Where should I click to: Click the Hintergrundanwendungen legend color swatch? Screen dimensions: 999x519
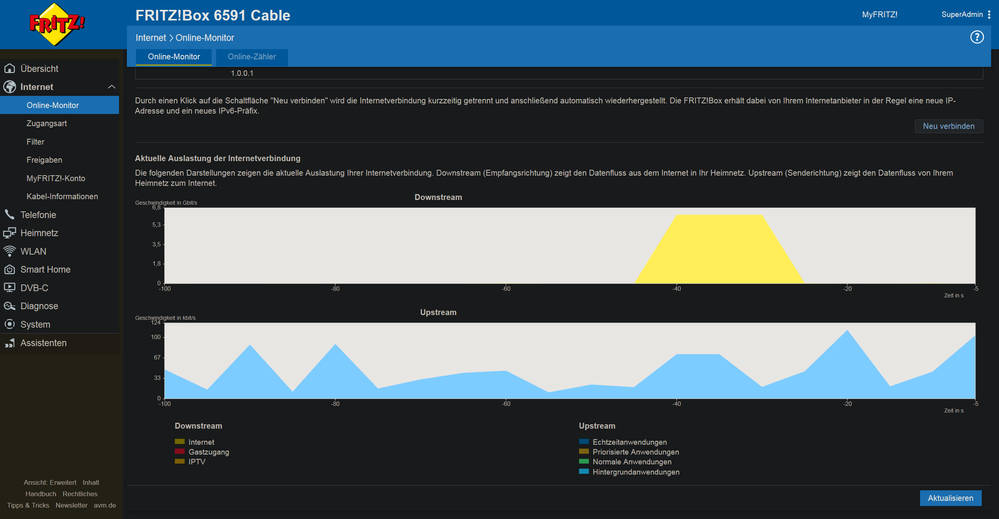(584, 472)
